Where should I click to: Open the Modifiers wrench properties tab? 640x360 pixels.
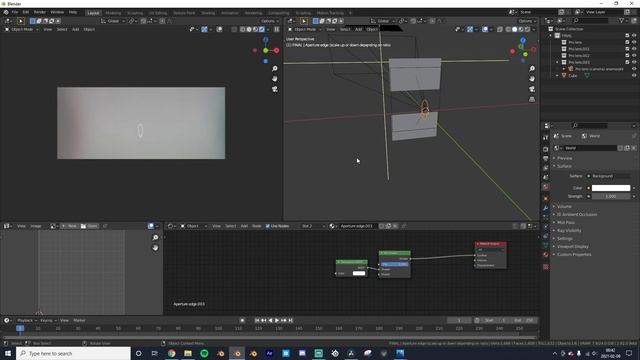tap(546, 208)
